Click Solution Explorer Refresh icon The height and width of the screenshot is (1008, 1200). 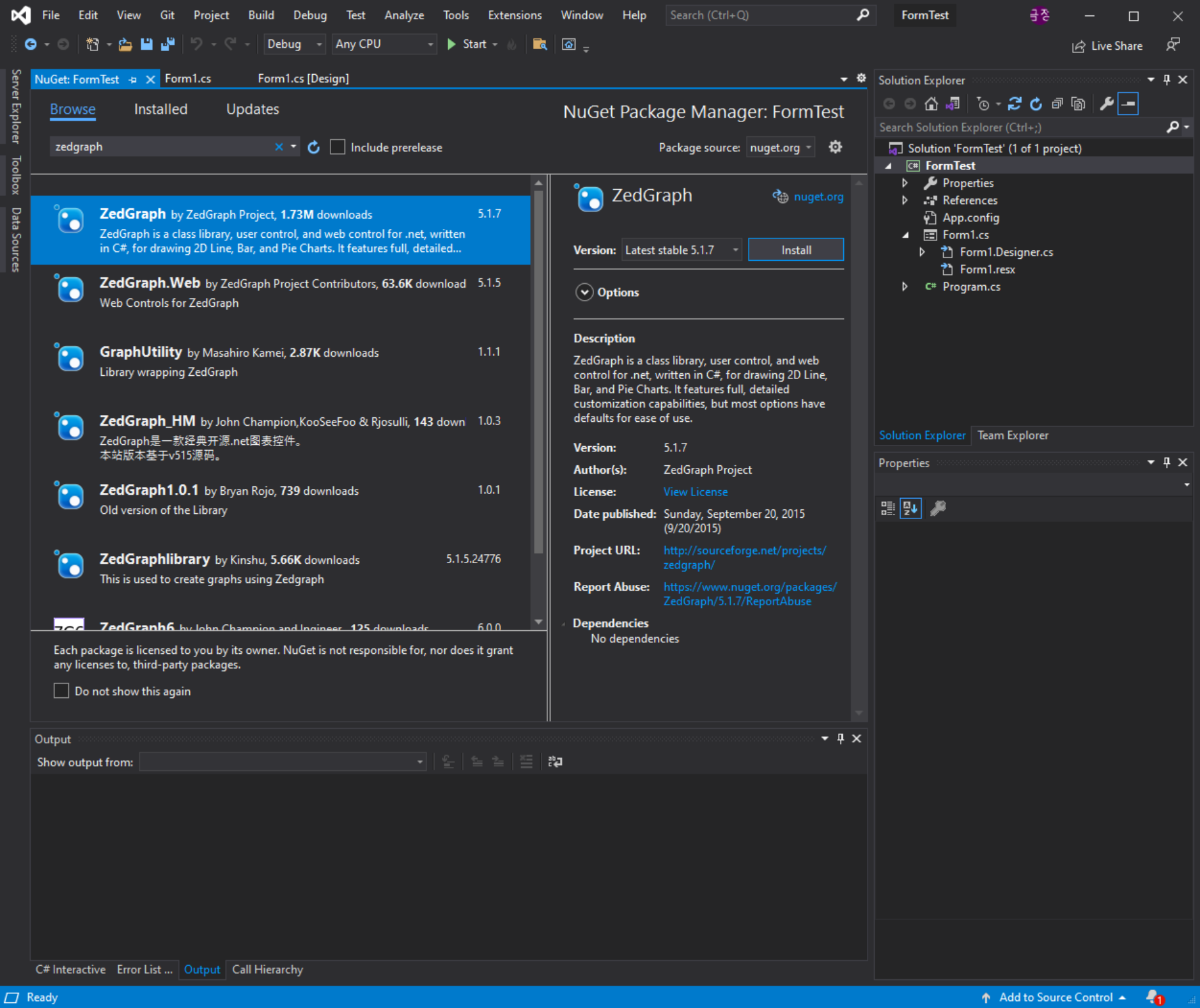click(1036, 104)
